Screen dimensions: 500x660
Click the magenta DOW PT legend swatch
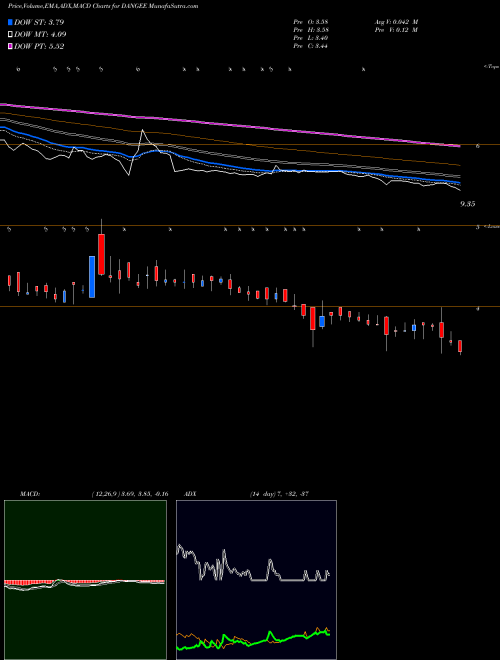coord(11,47)
